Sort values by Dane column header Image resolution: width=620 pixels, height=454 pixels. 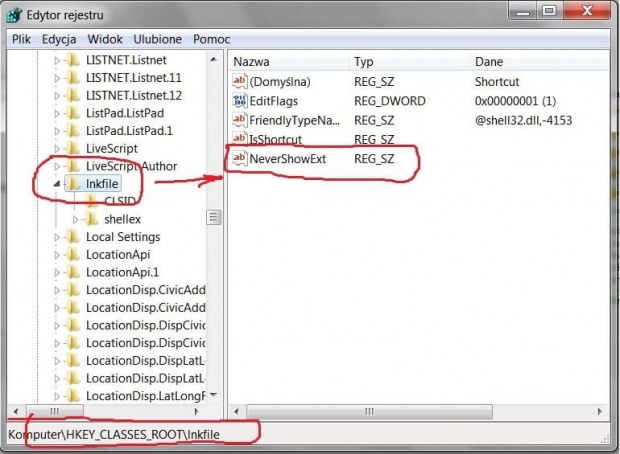540,61
